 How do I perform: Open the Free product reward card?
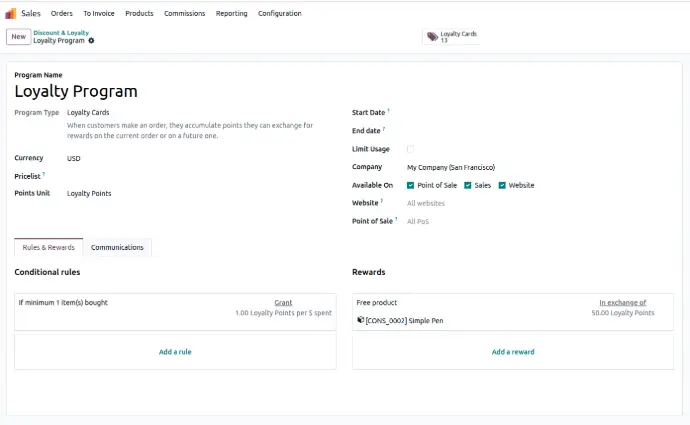[x=513, y=312]
